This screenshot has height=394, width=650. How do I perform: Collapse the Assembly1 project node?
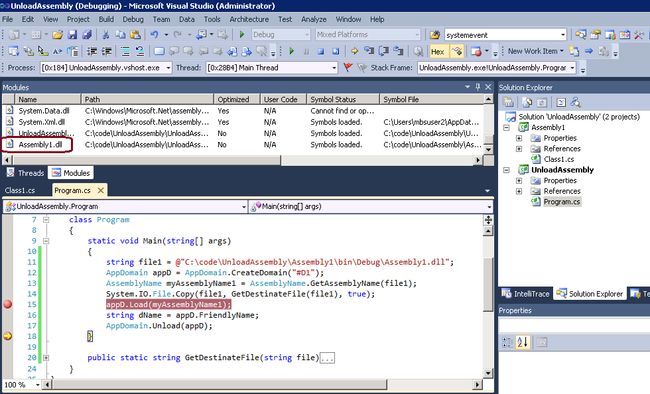point(507,128)
